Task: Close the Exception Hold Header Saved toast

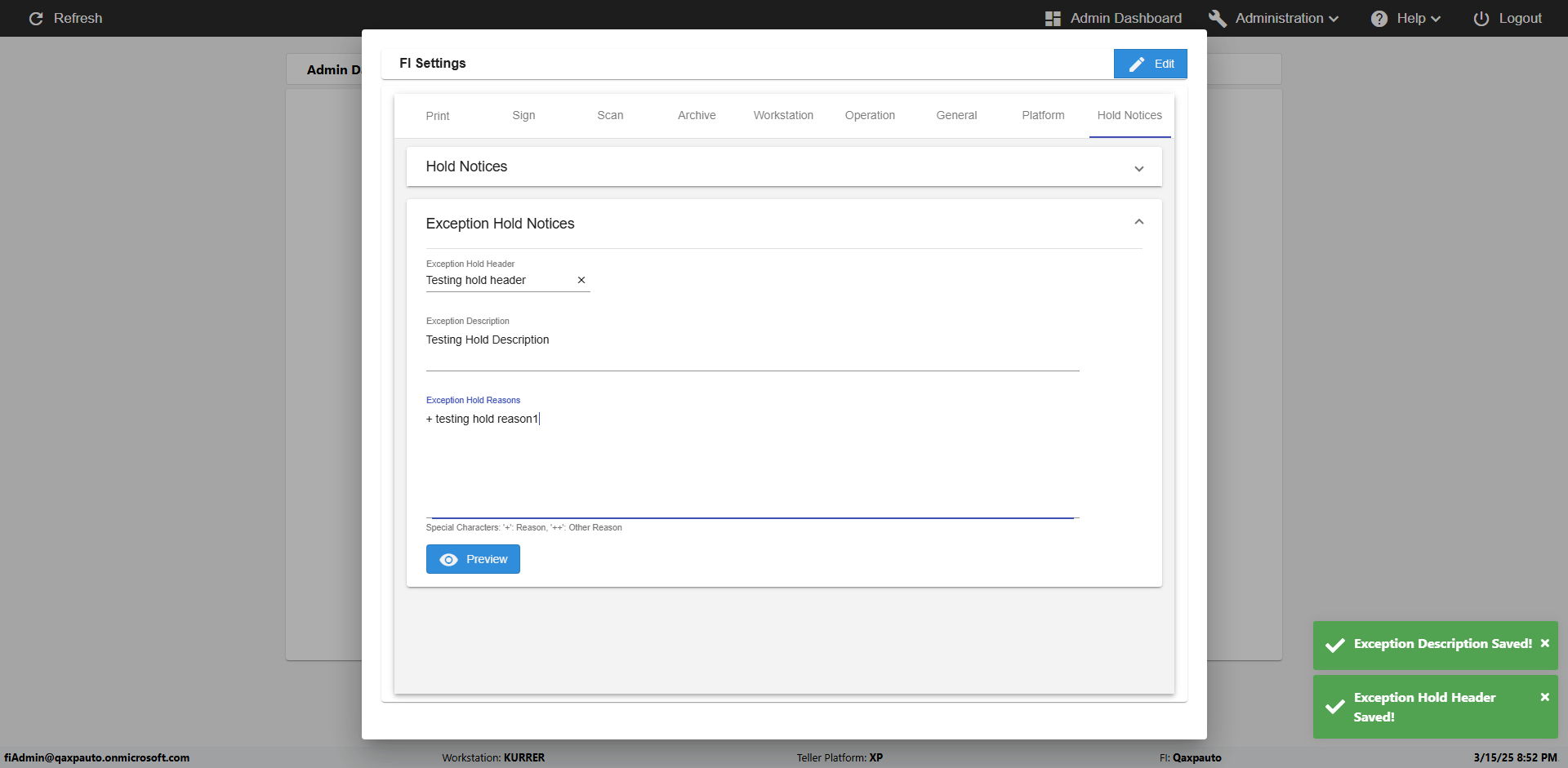Action: tap(1544, 697)
